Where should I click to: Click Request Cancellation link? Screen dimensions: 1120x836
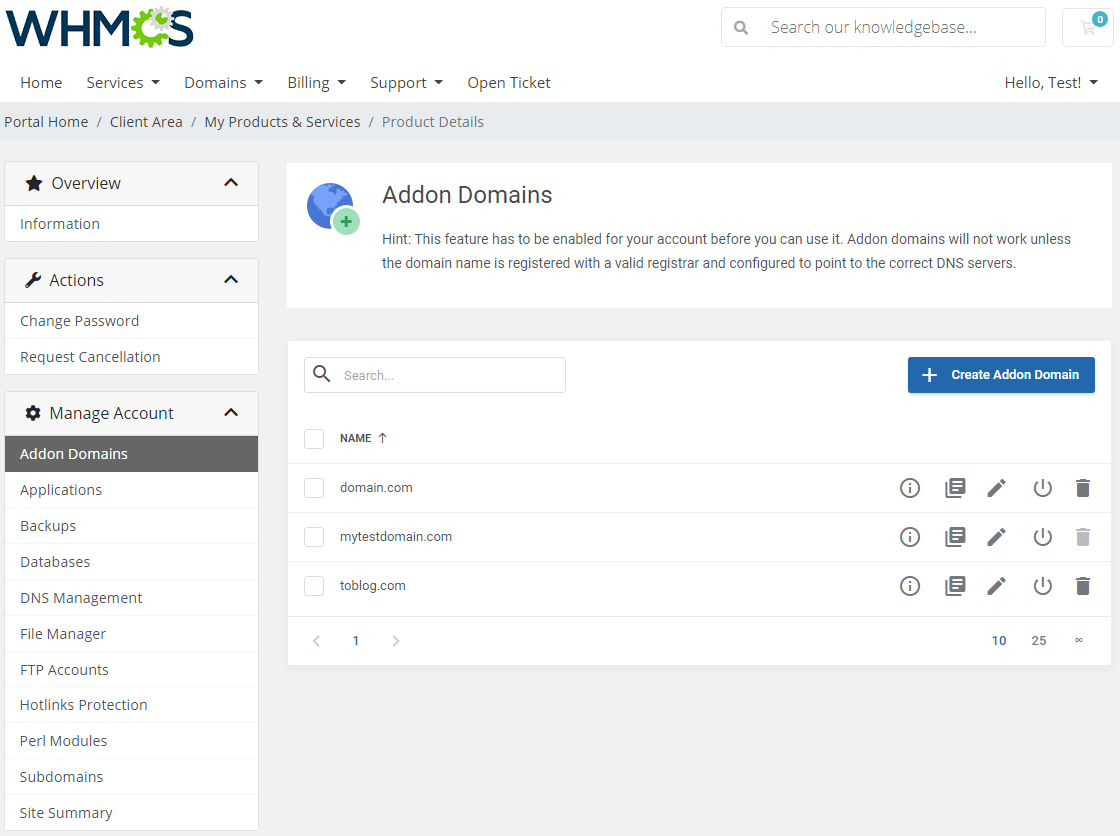[131, 357]
